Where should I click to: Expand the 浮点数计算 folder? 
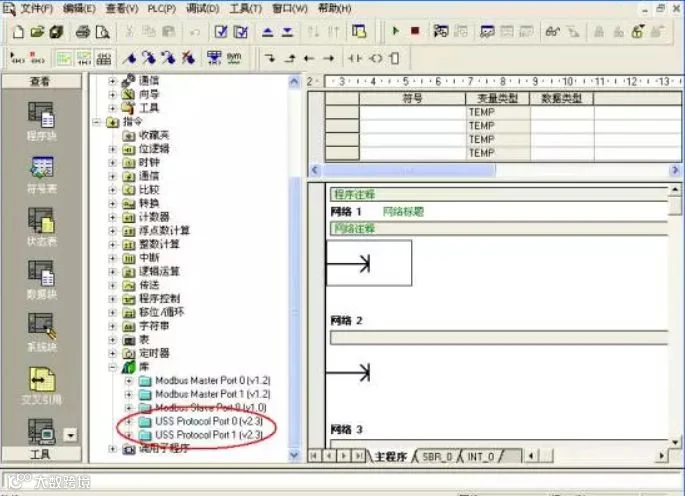point(112,231)
